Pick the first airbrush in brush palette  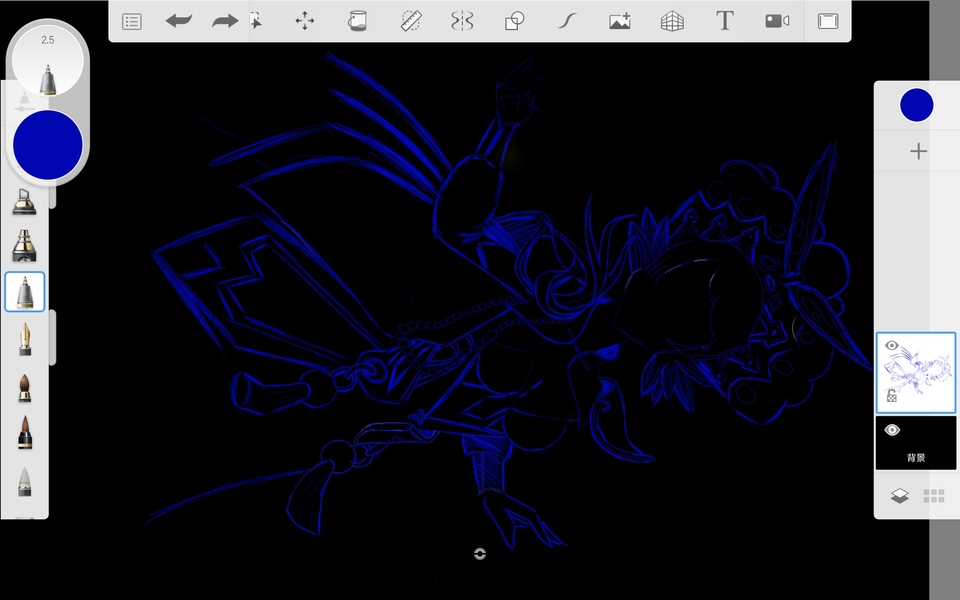click(x=24, y=202)
